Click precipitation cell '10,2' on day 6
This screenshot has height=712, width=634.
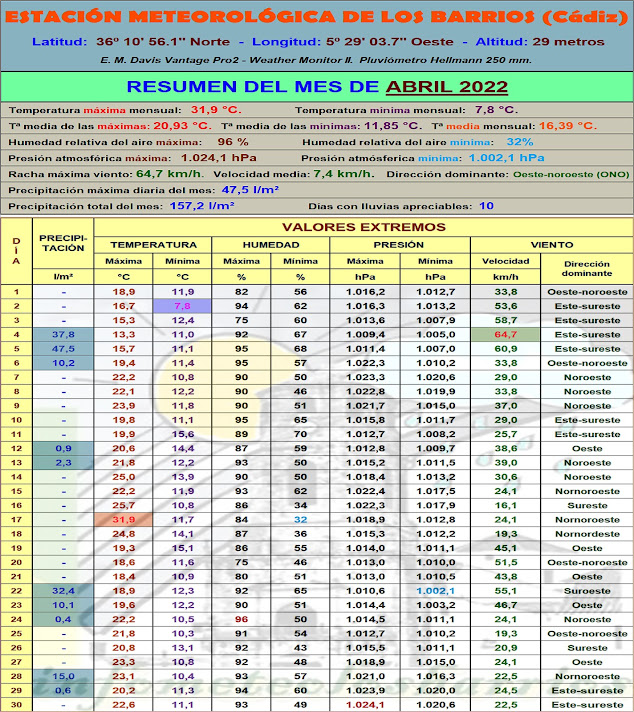coord(63,363)
